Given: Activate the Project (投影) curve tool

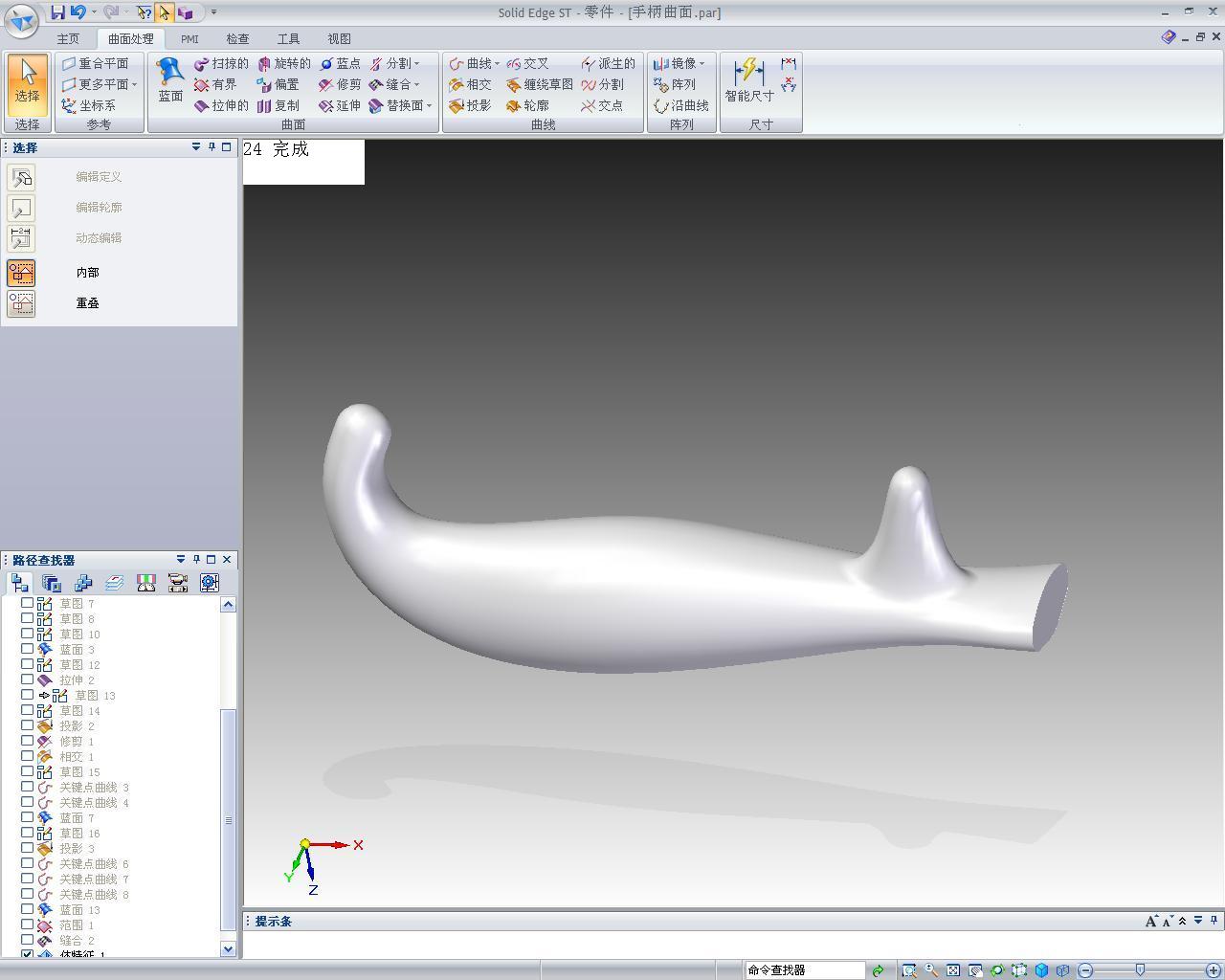Looking at the screenshot, I should click(x=470, y=105).
